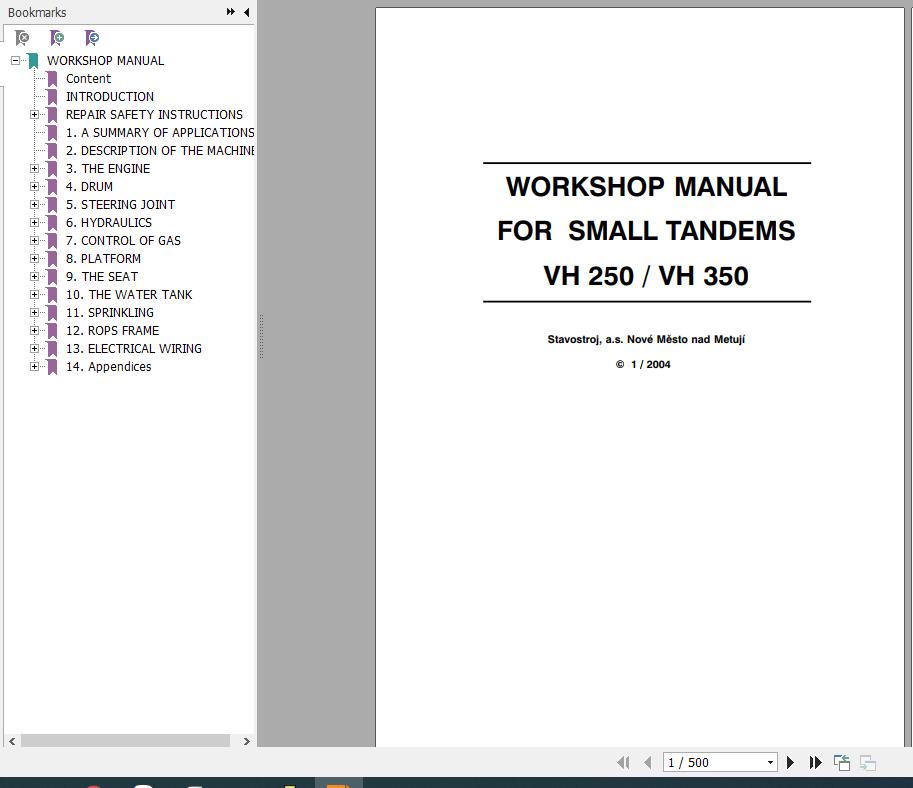The height and width of the screenshot is (788, 913).
Task: Open 2. DESCRIPTION OF THE MACHINE bookmark
Action: 160,151
